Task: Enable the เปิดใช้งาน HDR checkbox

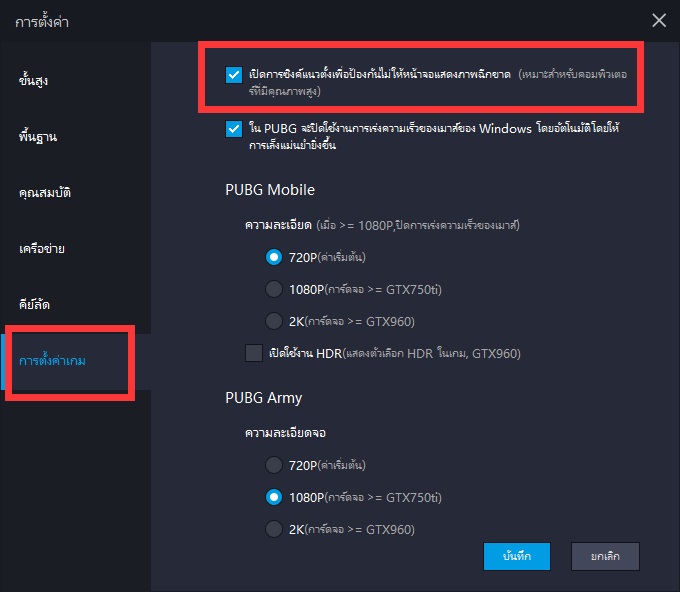Action: tap(254, 353)
